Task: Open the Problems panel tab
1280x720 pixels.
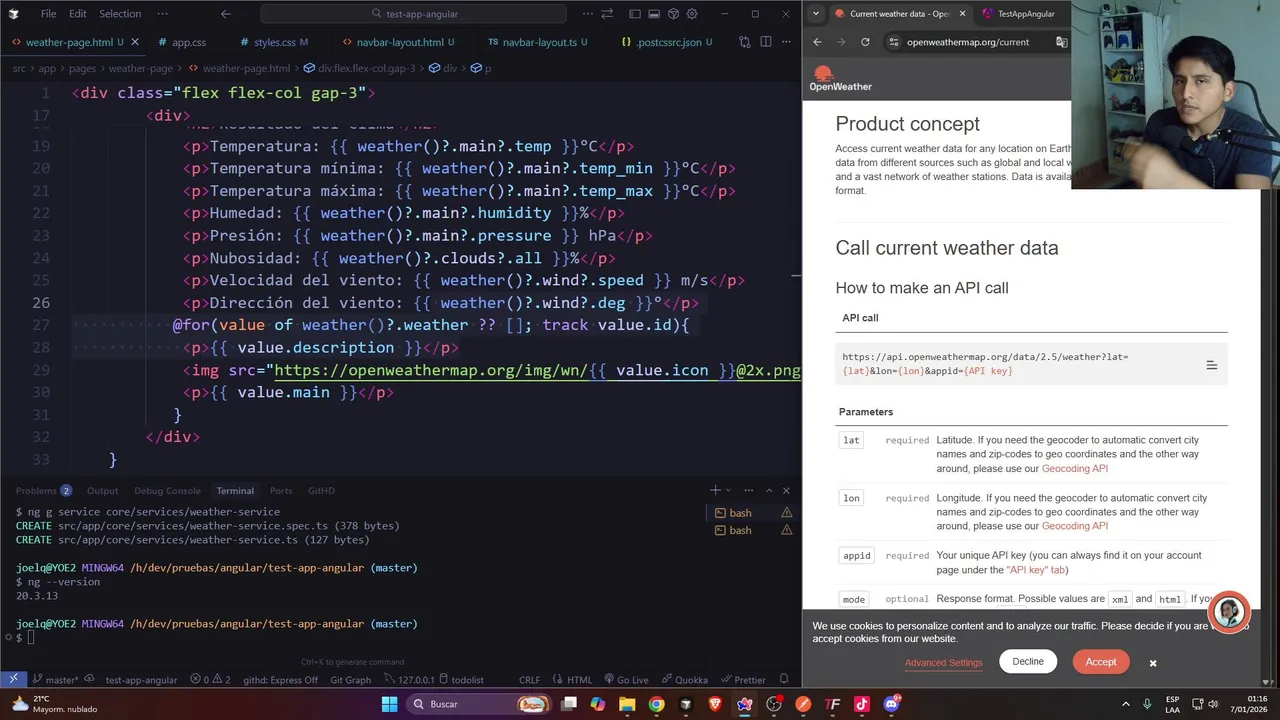Action: [x=43, y=490]
